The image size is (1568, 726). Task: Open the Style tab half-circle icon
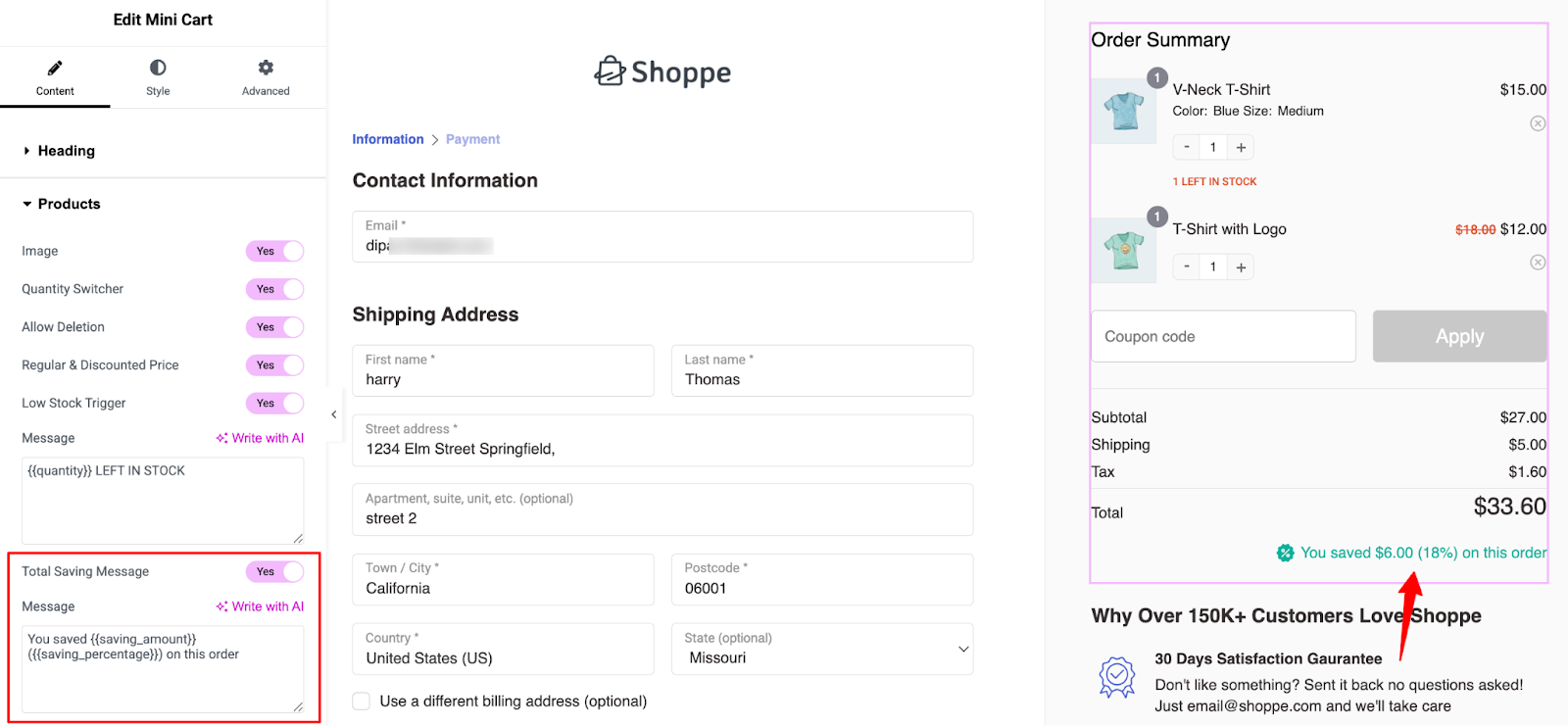(x=158, y=68)
